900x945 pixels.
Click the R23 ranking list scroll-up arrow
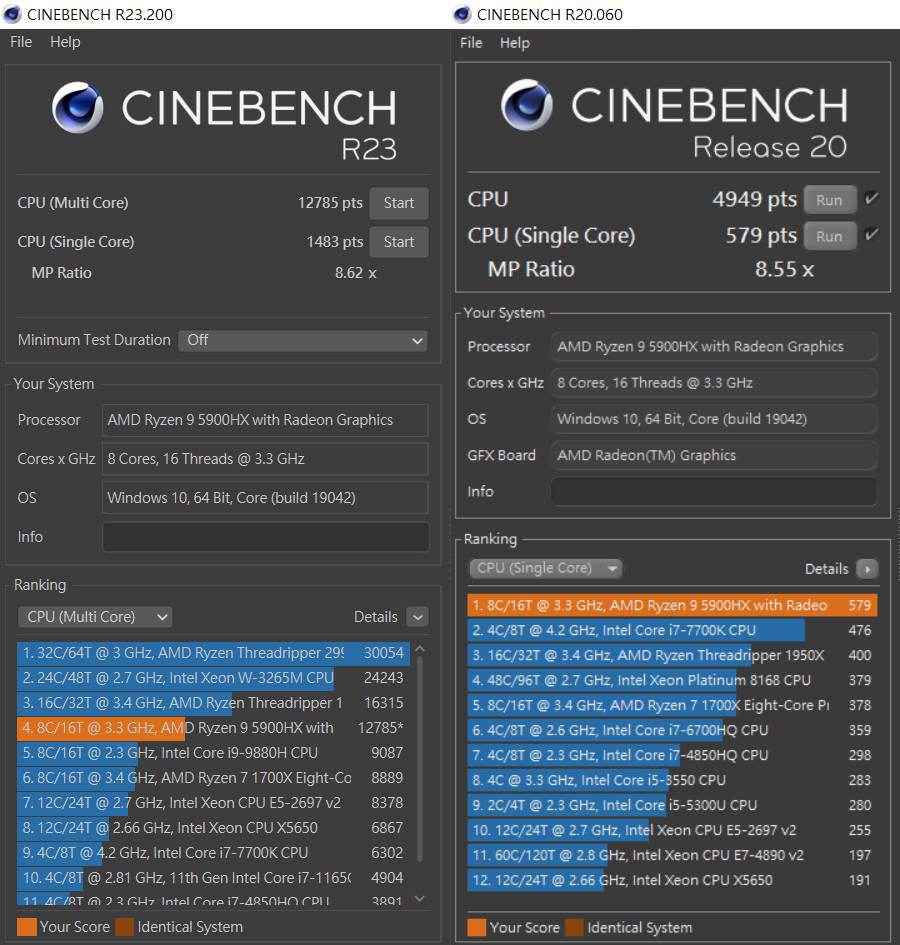tap(420, 649)
